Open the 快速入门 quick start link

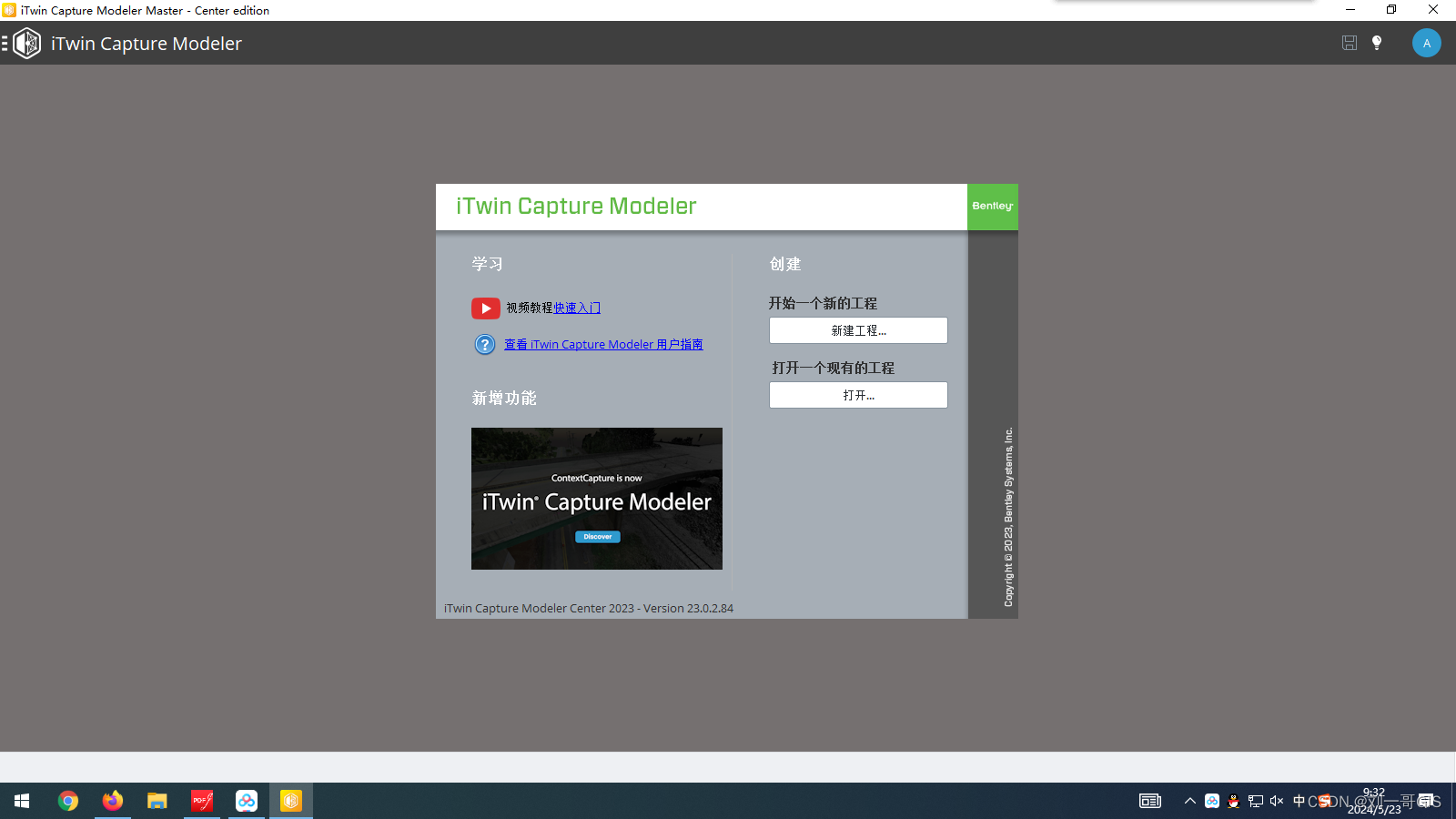click(x=577, y=308)
